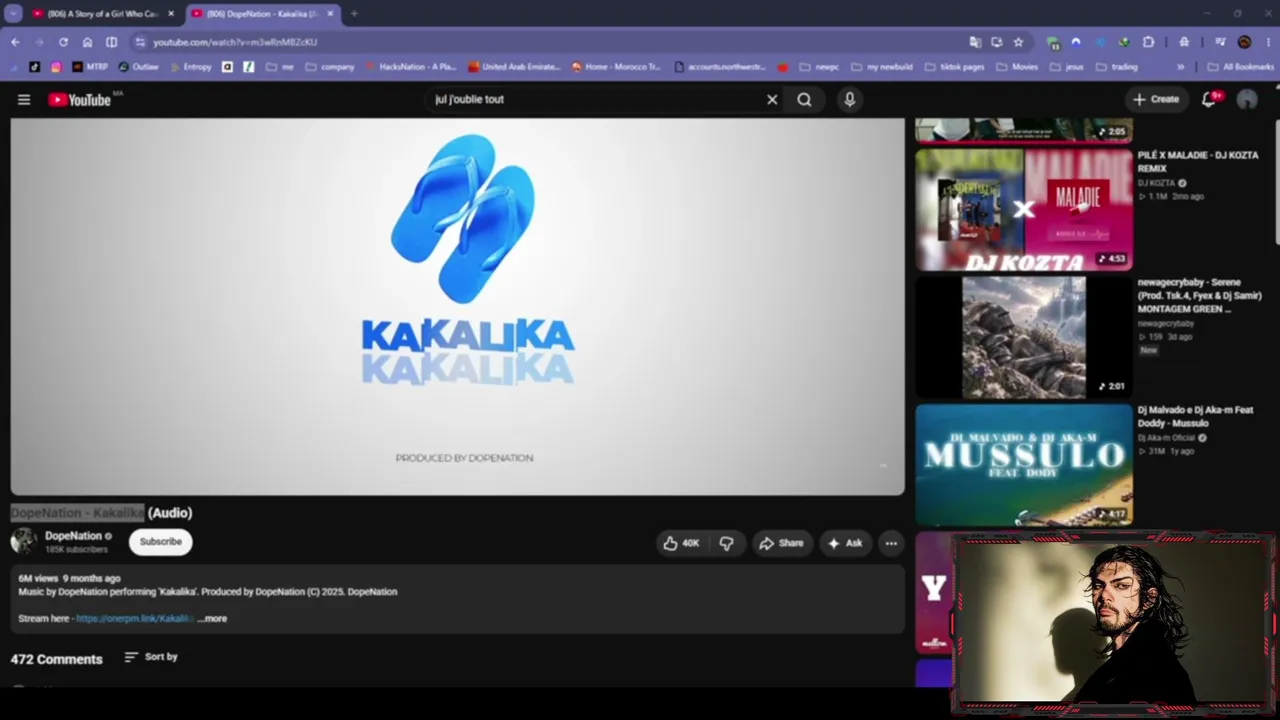1280x720 pixels.
Task: Open Mussulo video thumbnail
Action: point(1024,464)
